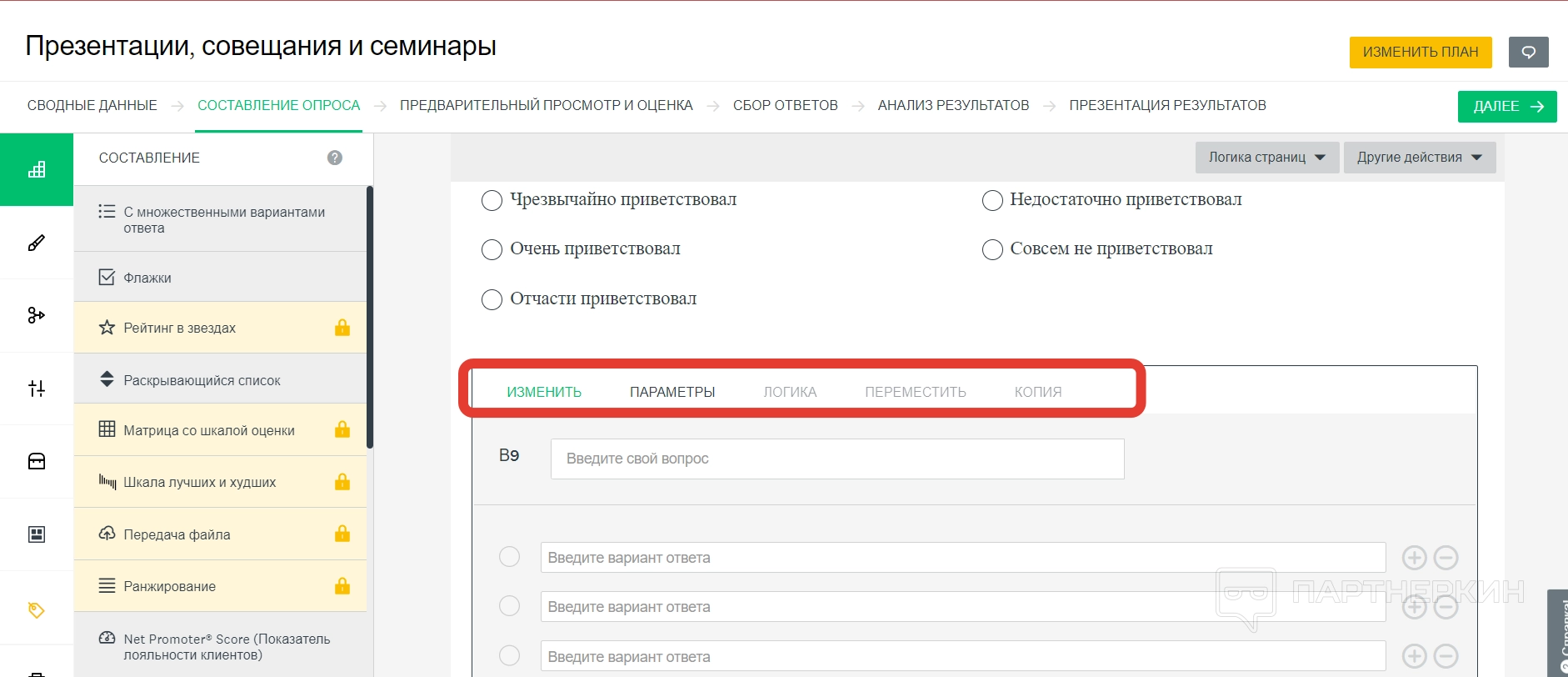Image resolution: width=1568 pixels, height=677 pixels.
Task: Open the branching logic sidebar icon
Action: pyautogui.click(x=37, y=315)
